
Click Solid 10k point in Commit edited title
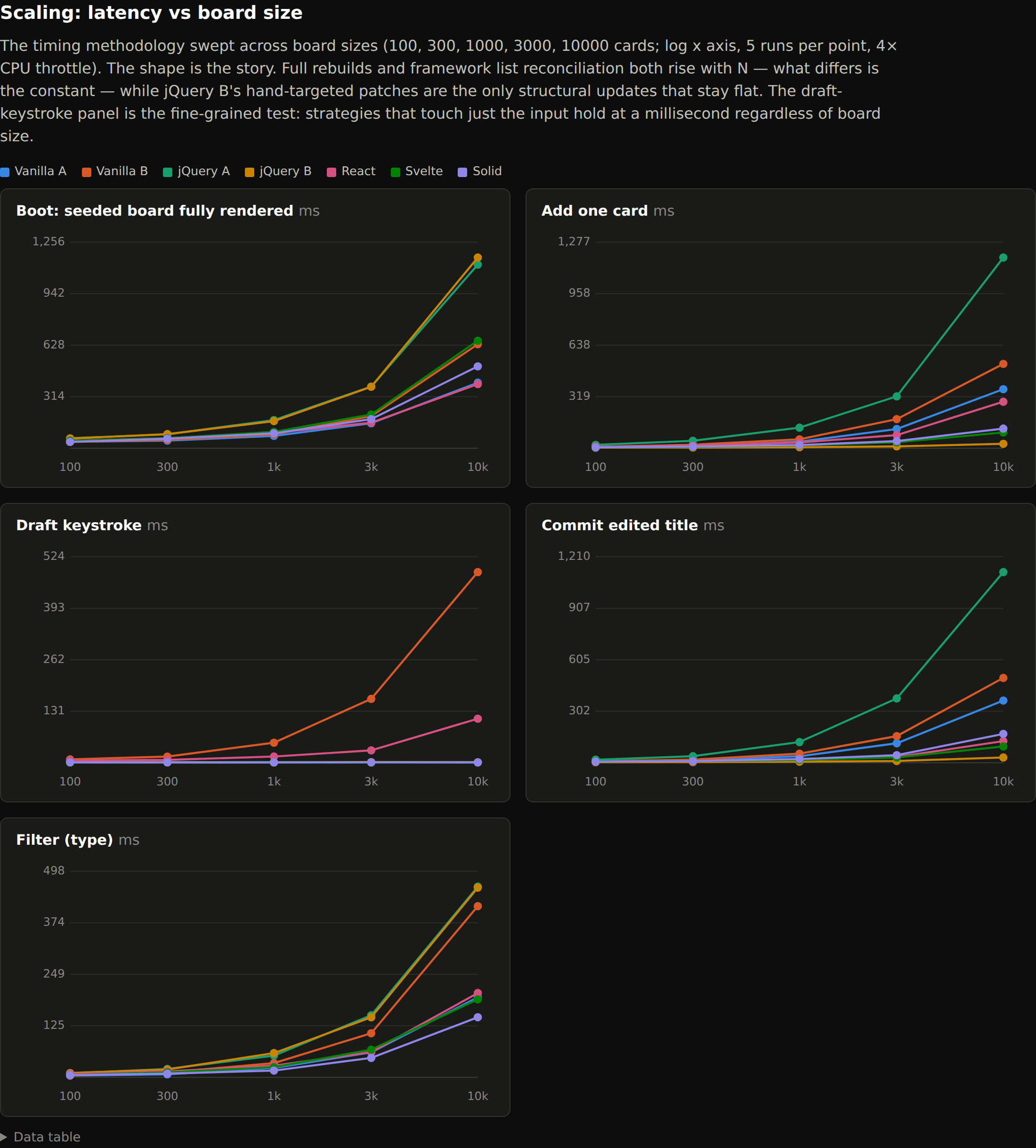(x=1003, y=734)
